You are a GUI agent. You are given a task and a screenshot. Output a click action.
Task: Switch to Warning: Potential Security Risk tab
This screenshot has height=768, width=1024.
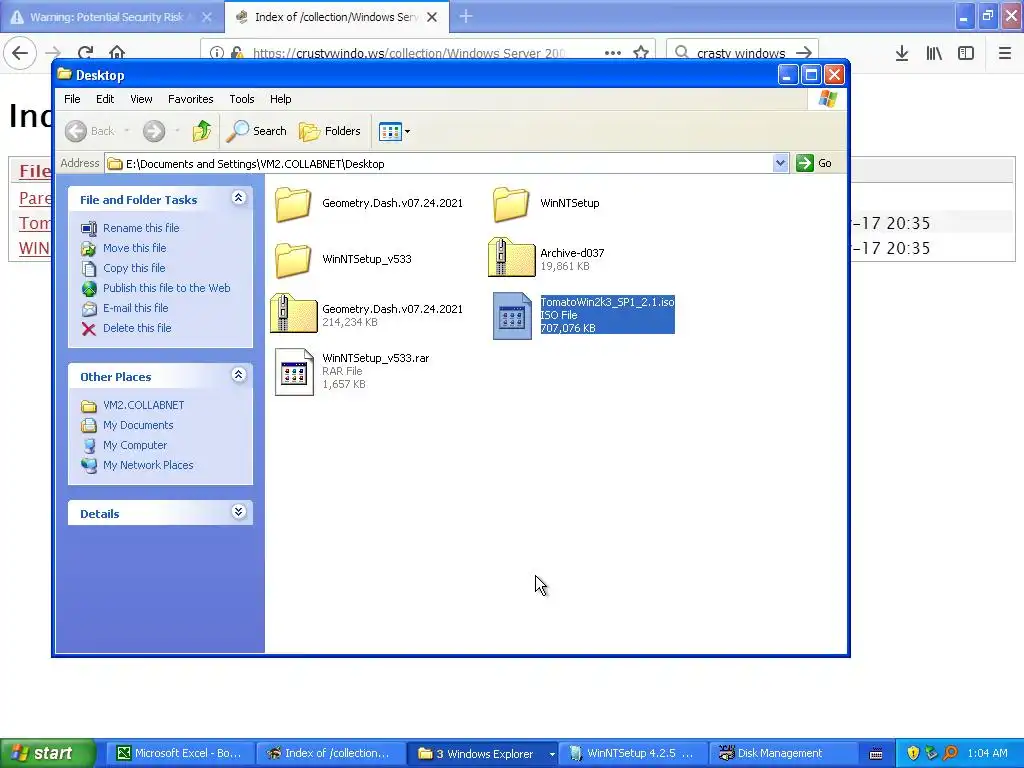[111, 17]
